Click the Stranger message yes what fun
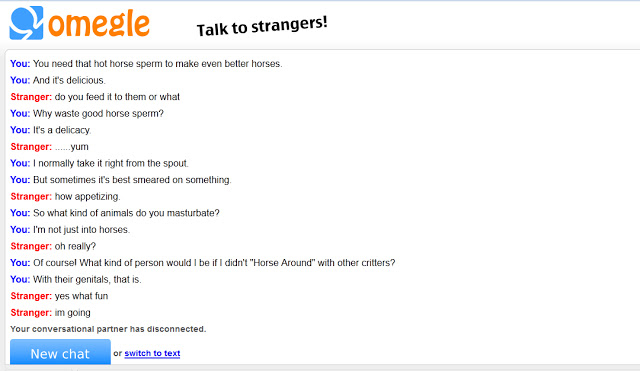The image size is (640, 371). [x=59, y=296]
